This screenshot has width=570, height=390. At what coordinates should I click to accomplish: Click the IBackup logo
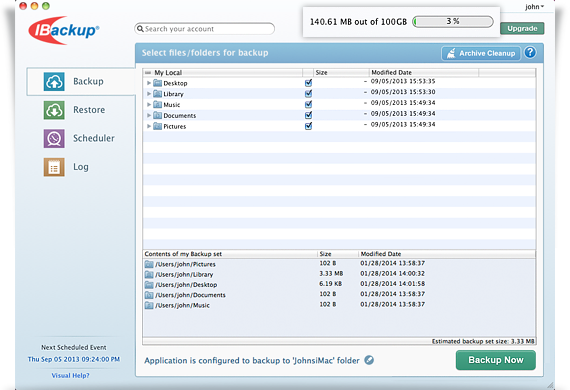(x=64, y=30)
